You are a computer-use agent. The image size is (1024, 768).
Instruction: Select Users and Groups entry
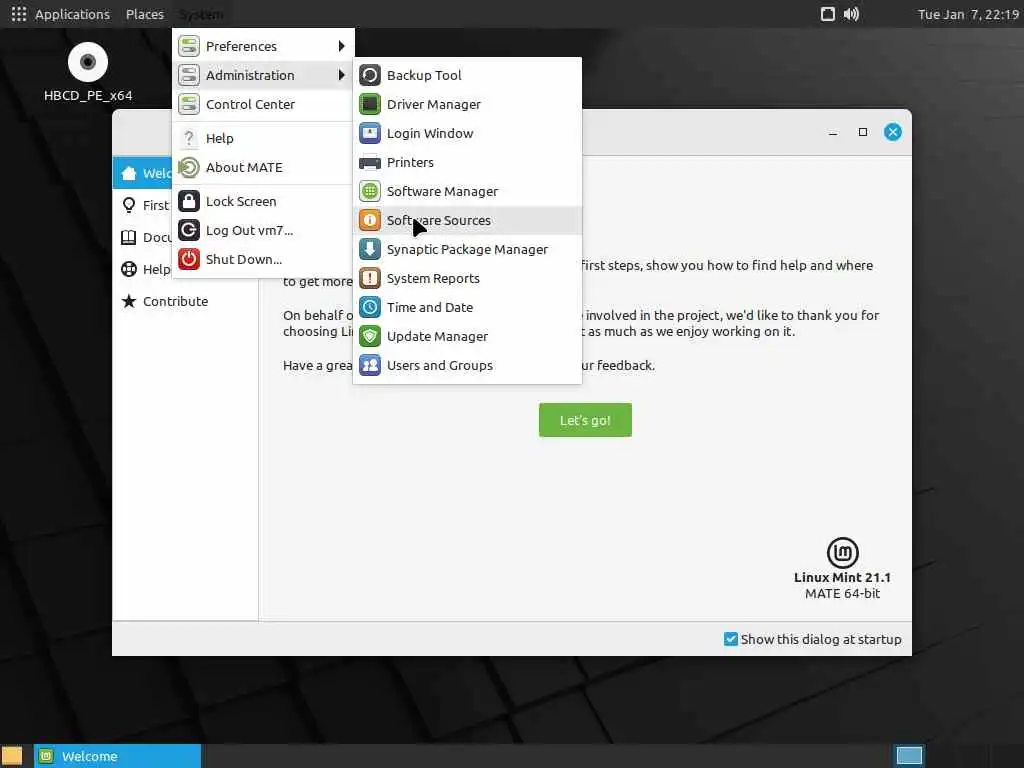tap(467, 365)
